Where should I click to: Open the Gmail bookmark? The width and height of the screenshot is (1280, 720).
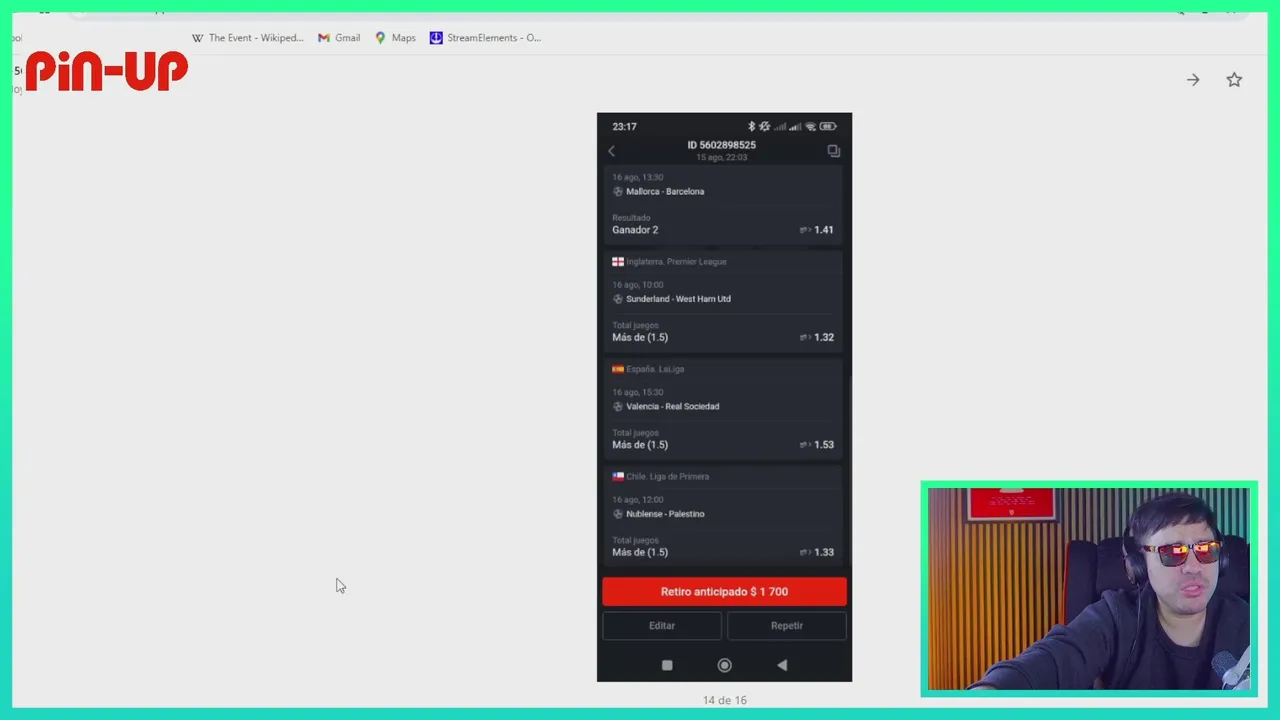[x=339, y=38]
